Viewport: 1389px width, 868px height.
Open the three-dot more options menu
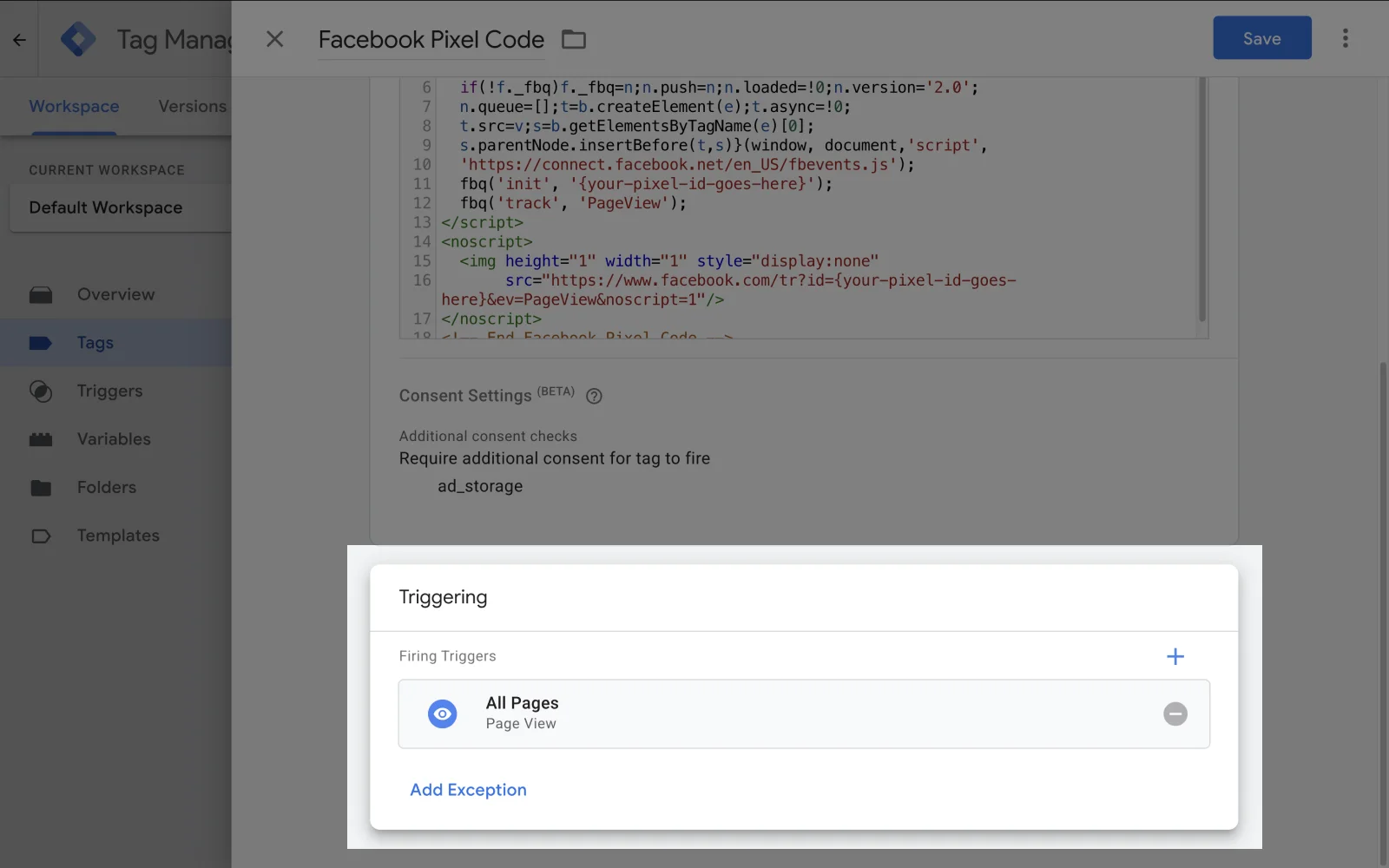pyautogui.click(x=1346, y=38)
